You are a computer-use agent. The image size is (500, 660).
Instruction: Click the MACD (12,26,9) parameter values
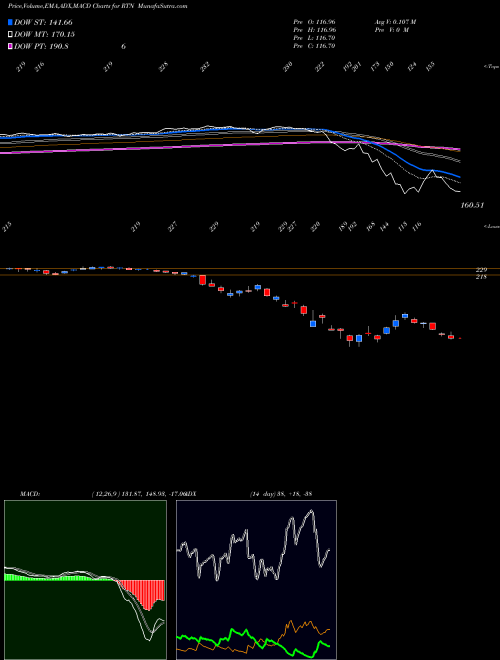point(138,494)
